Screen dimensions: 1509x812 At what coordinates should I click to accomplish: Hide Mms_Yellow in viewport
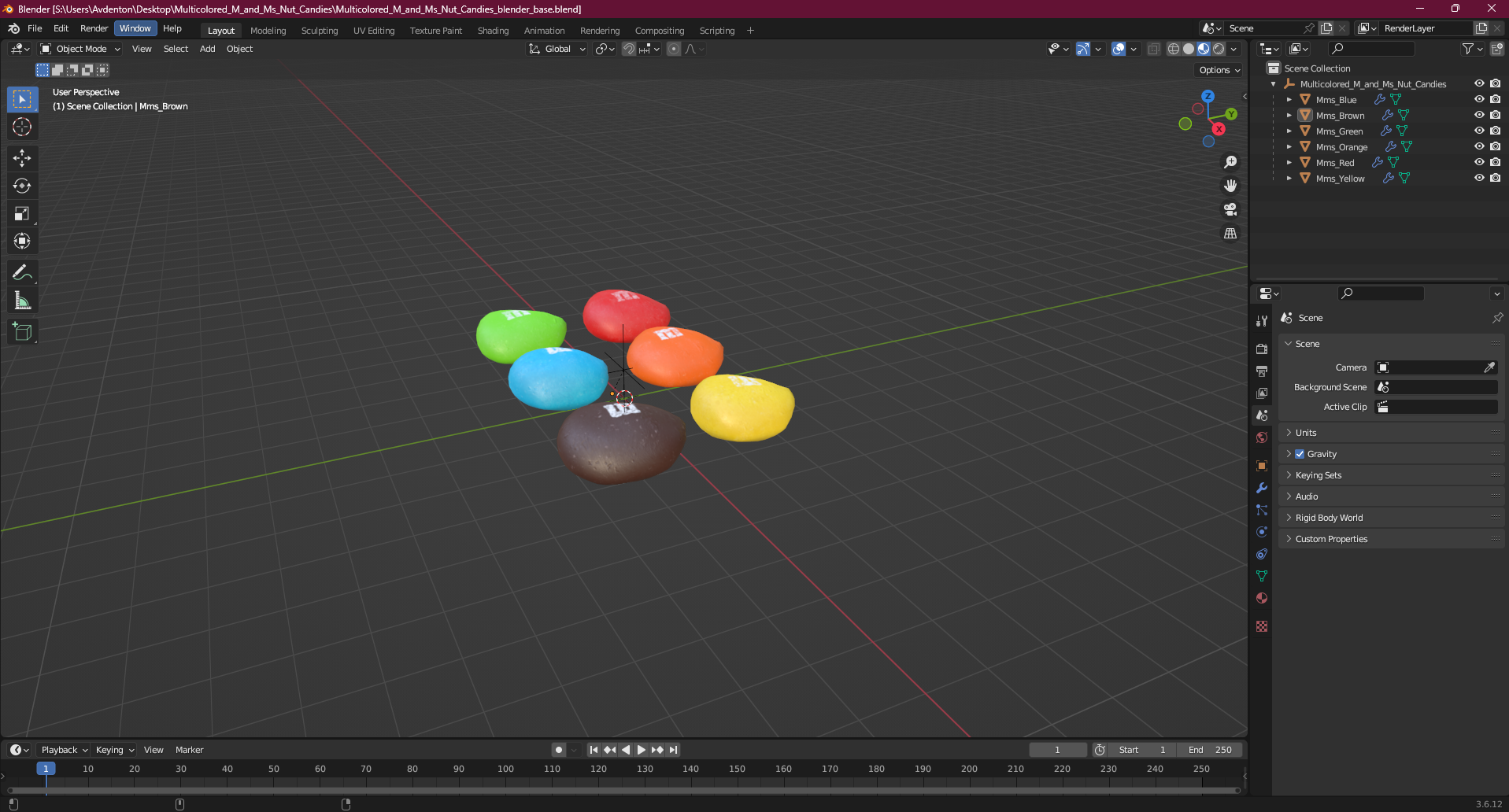click(x=1479, y=178)
